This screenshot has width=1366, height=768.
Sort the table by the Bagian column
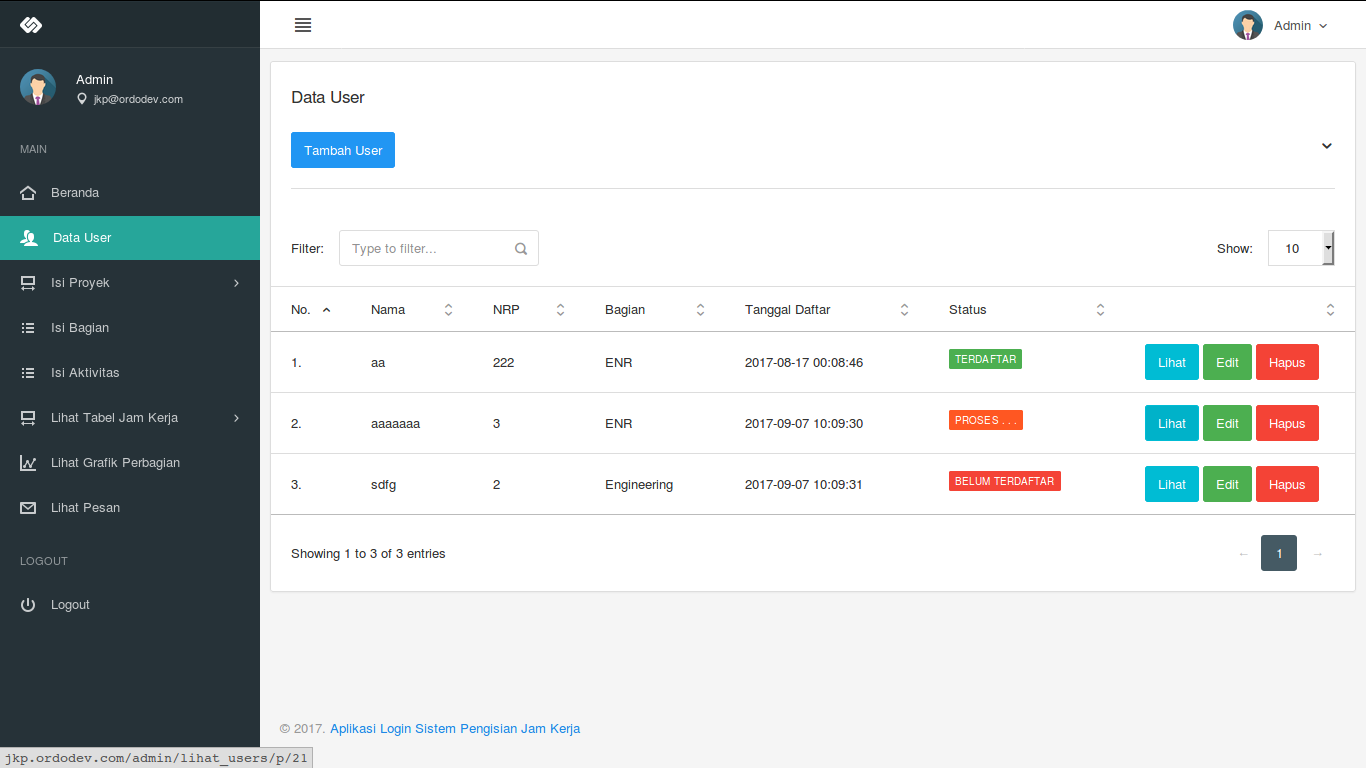click(x=655, y=310)
